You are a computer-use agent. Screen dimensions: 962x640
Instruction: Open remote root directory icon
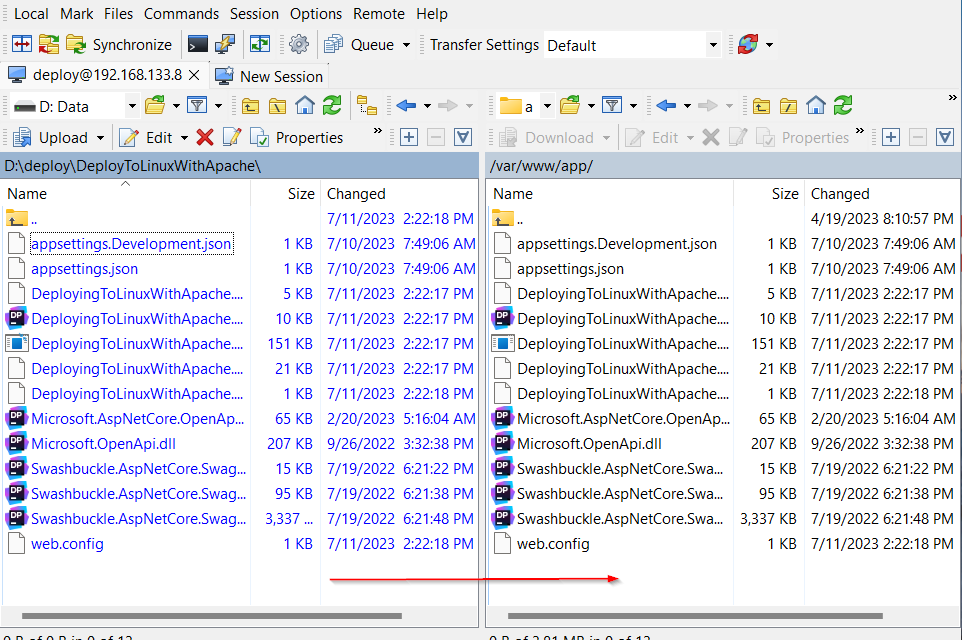pyautogui.click(x=789, y=106)
